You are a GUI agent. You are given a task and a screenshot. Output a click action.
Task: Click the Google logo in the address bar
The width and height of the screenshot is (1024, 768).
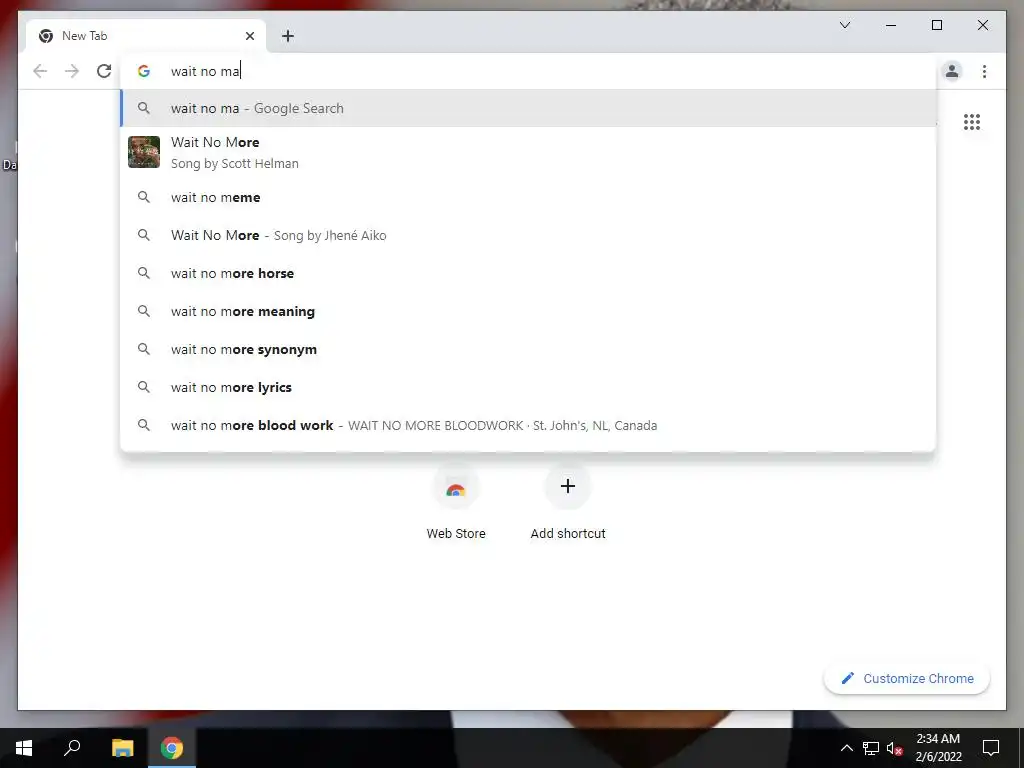144,71
